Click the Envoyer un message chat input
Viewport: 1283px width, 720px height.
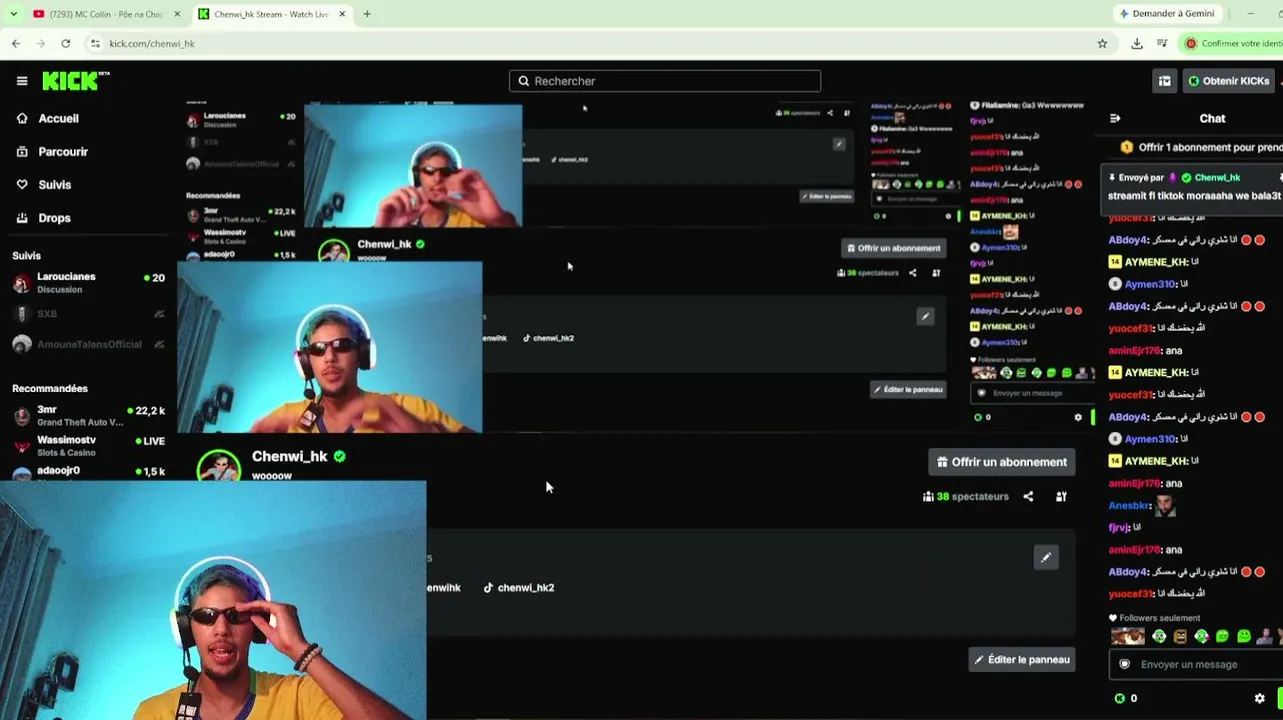[1194, 664]
